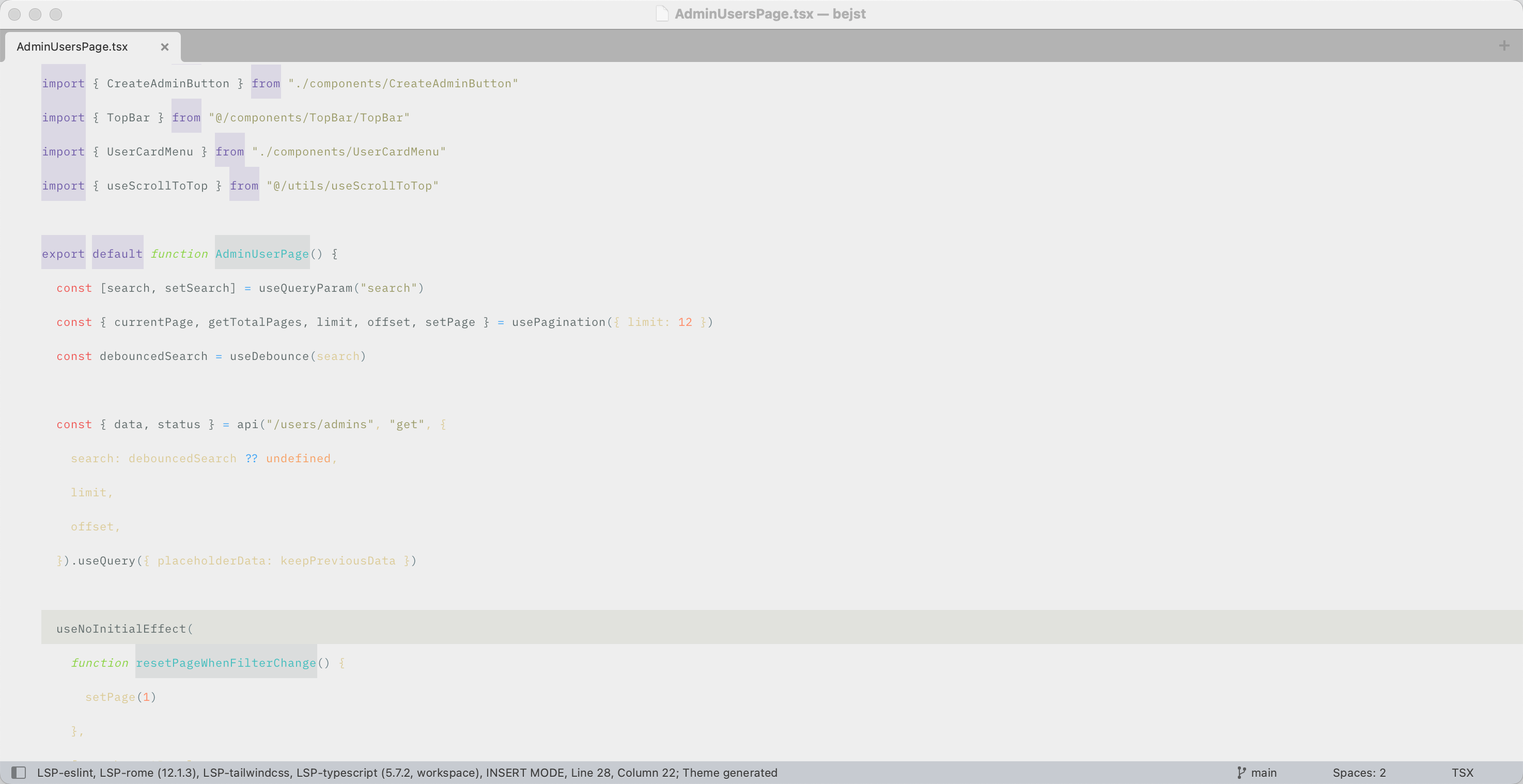Screen dimensions: 1523x784
Task: Click the "@/utils/useScrollToTop" string
Action: point(352,185)
